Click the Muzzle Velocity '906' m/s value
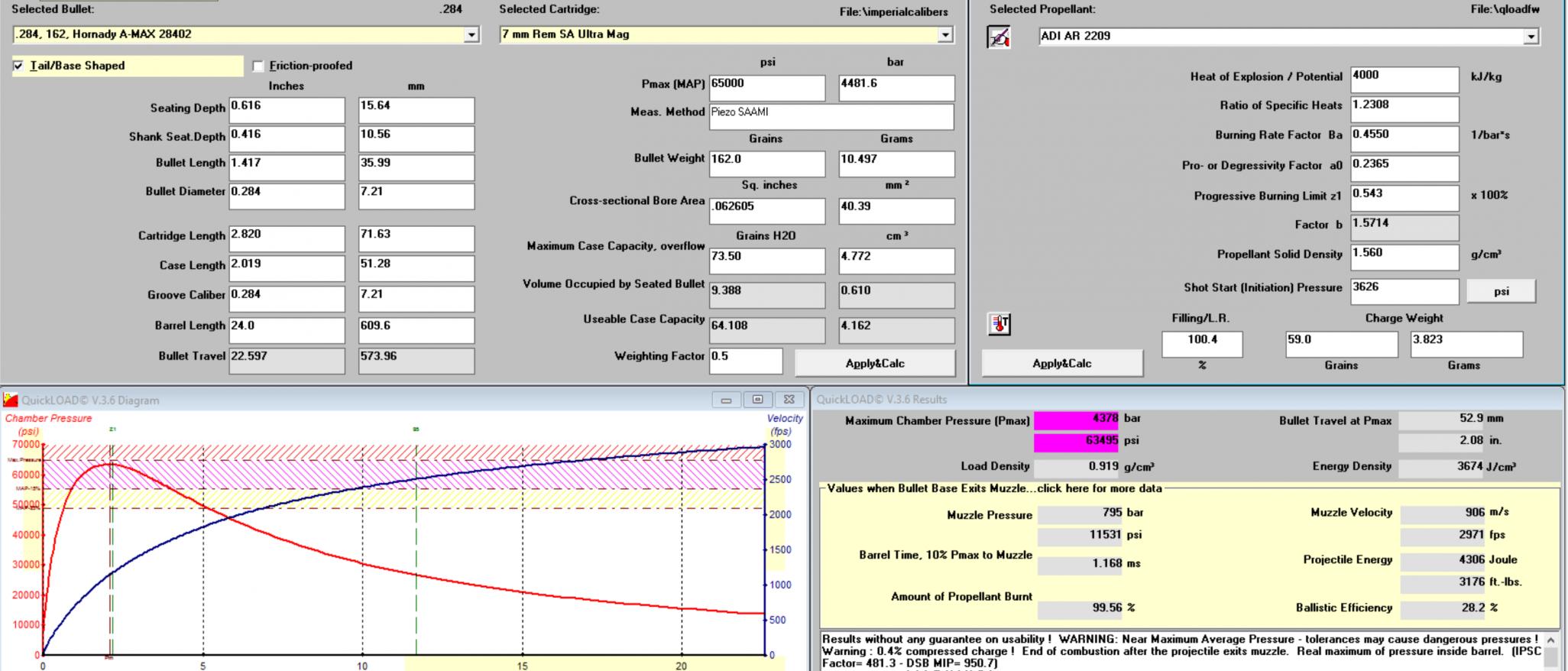The height and width of the screenshot is (671, 1568). [1443, 514]
